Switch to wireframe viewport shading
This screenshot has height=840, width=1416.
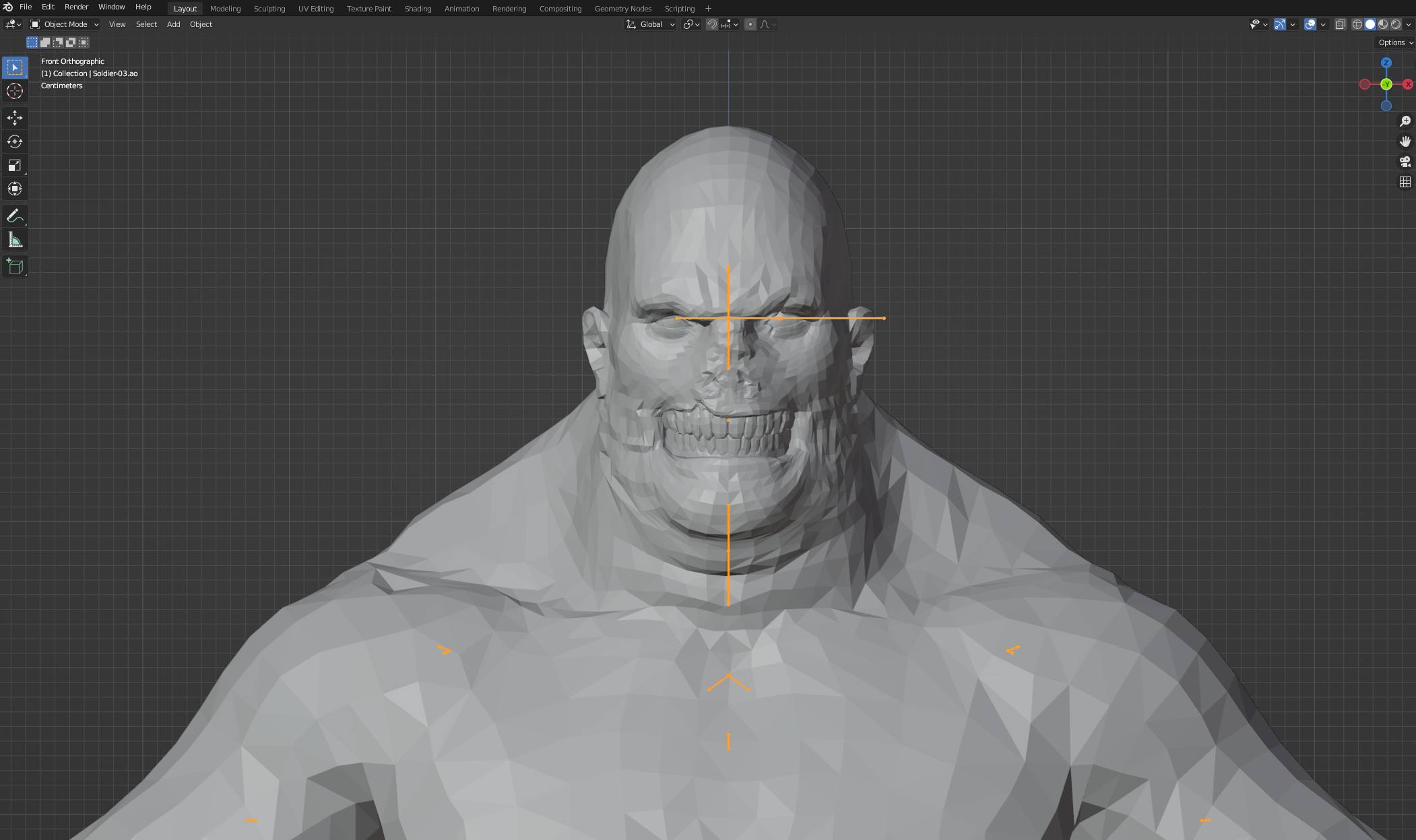pos(1357,24)
